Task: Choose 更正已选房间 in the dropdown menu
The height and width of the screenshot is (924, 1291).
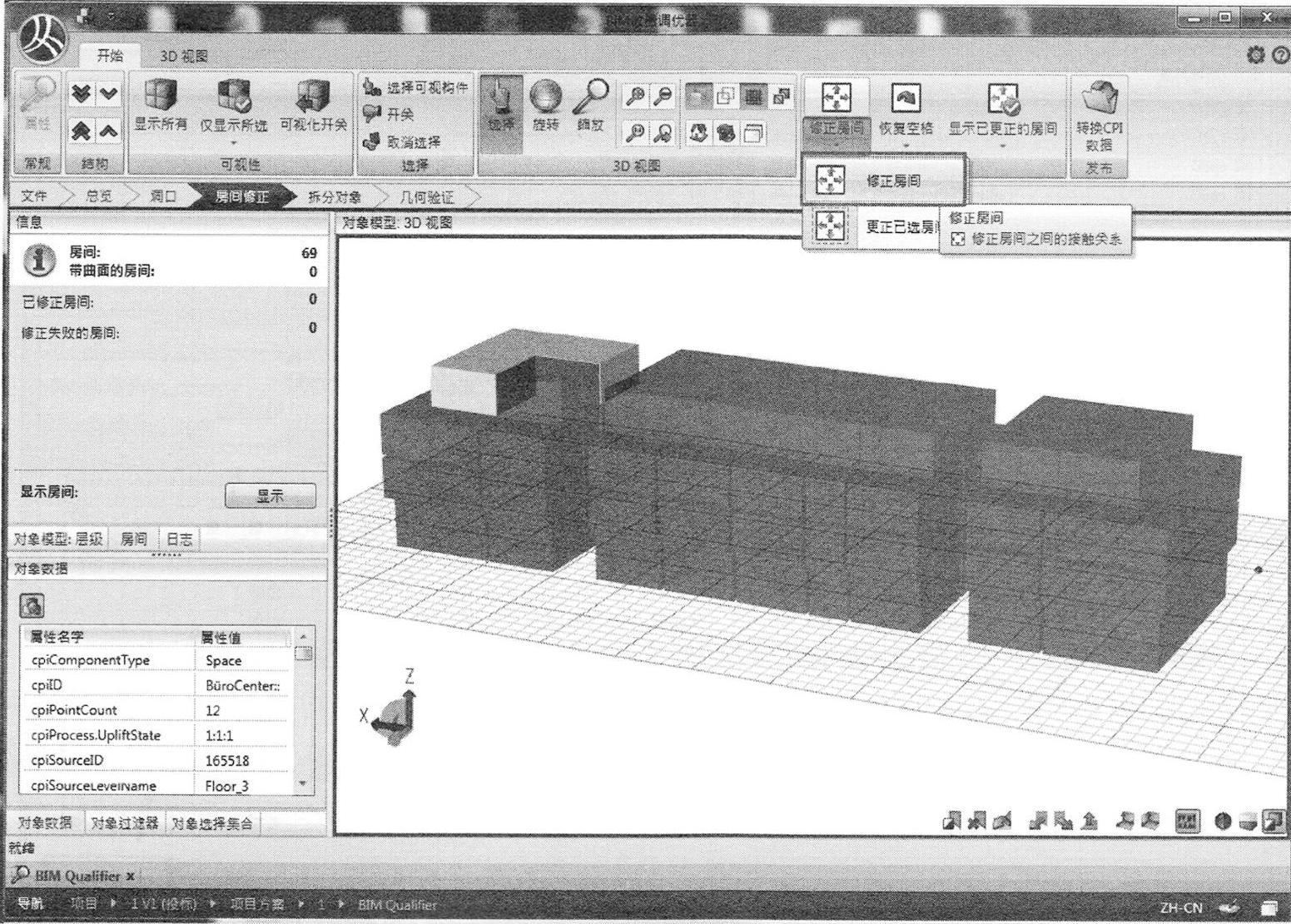Action: [x=871, y=226]
